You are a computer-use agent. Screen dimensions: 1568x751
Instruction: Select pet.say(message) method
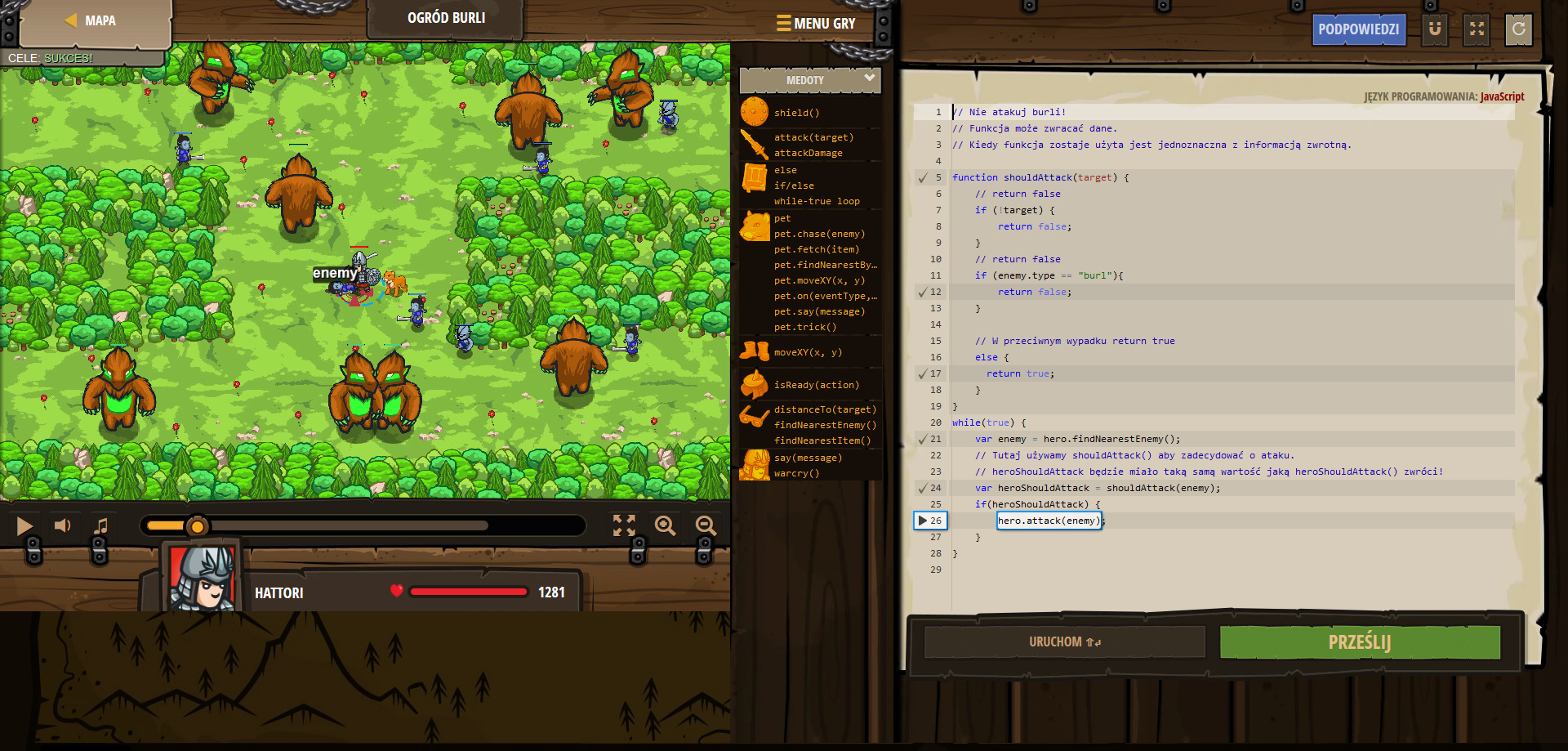click(819, 311)
